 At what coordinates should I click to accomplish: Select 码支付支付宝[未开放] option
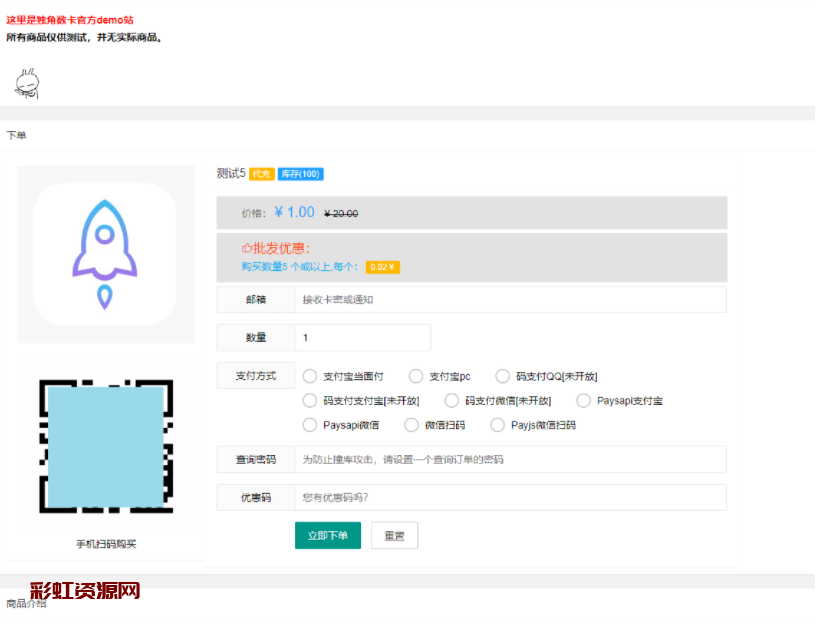coord(311,401)
